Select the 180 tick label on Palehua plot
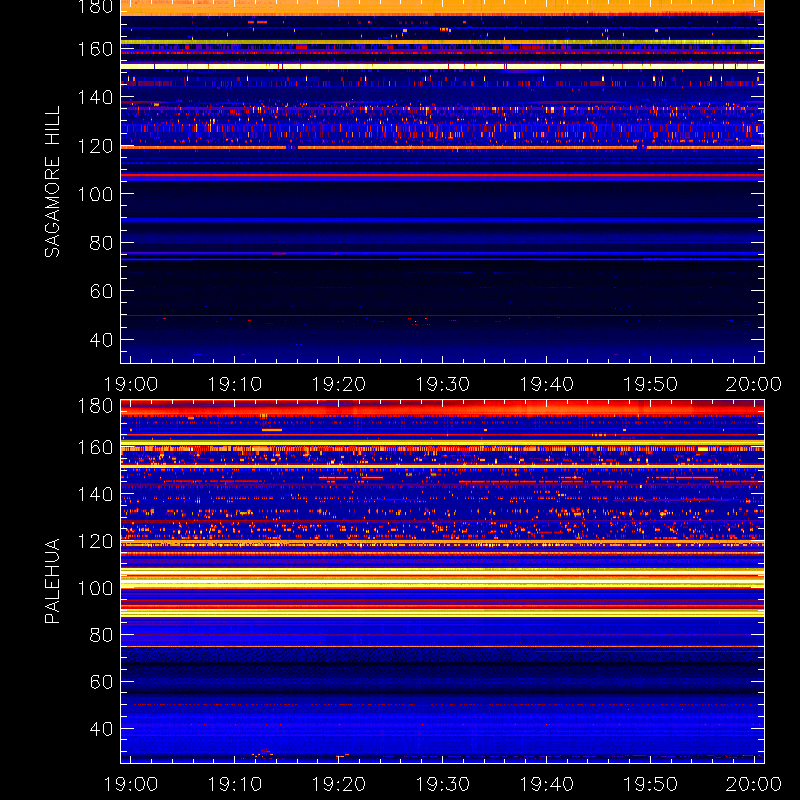The width and height of the screenshot is (800, 800). [x=95, y=406]
